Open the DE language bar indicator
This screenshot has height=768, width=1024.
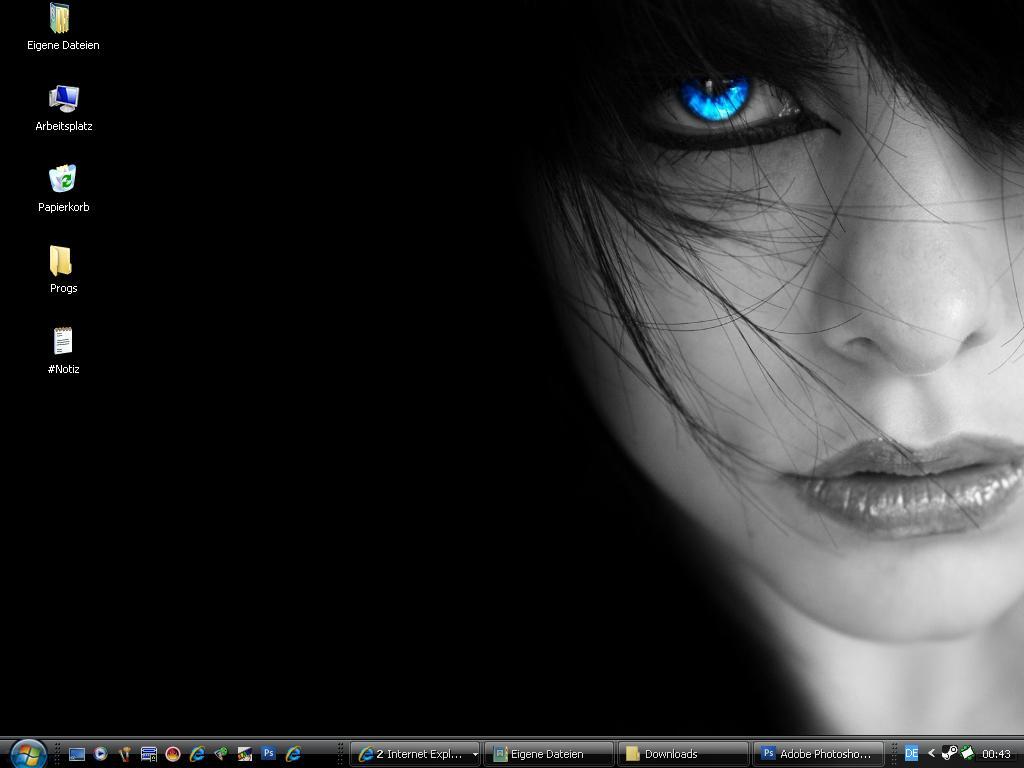[912, 754]
